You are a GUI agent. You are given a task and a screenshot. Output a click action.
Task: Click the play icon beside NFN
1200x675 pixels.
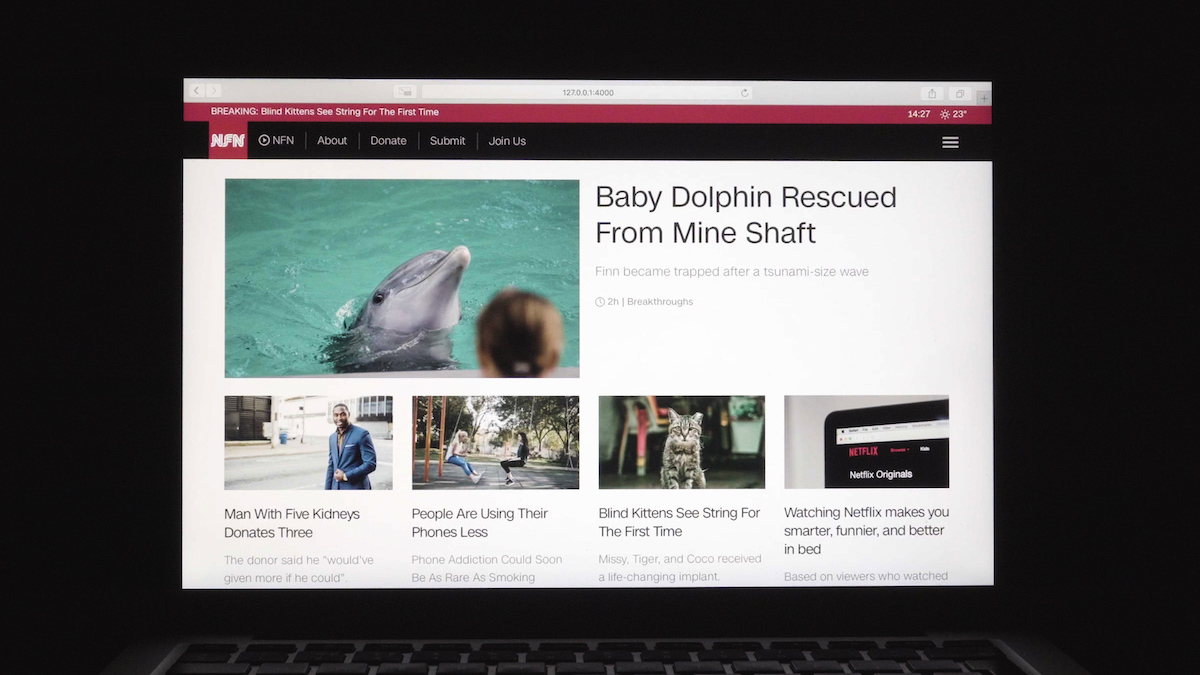coord(264,141)
